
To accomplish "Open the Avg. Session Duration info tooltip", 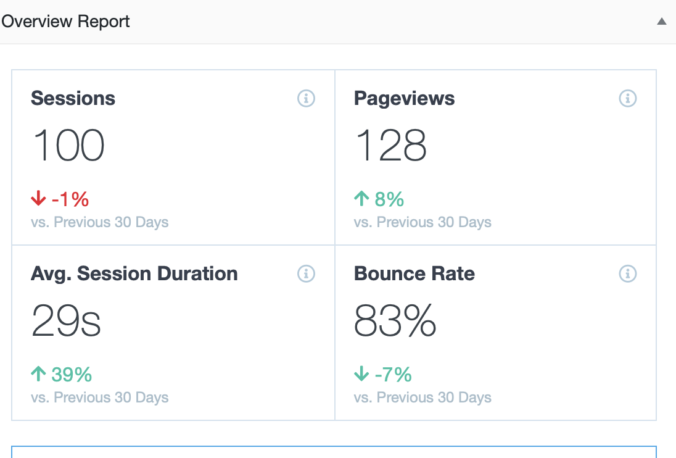I will click(x=306, y=274).
